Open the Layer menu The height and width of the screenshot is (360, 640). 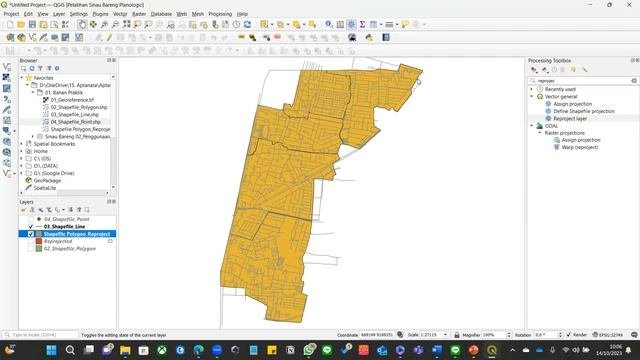[59, 14]
